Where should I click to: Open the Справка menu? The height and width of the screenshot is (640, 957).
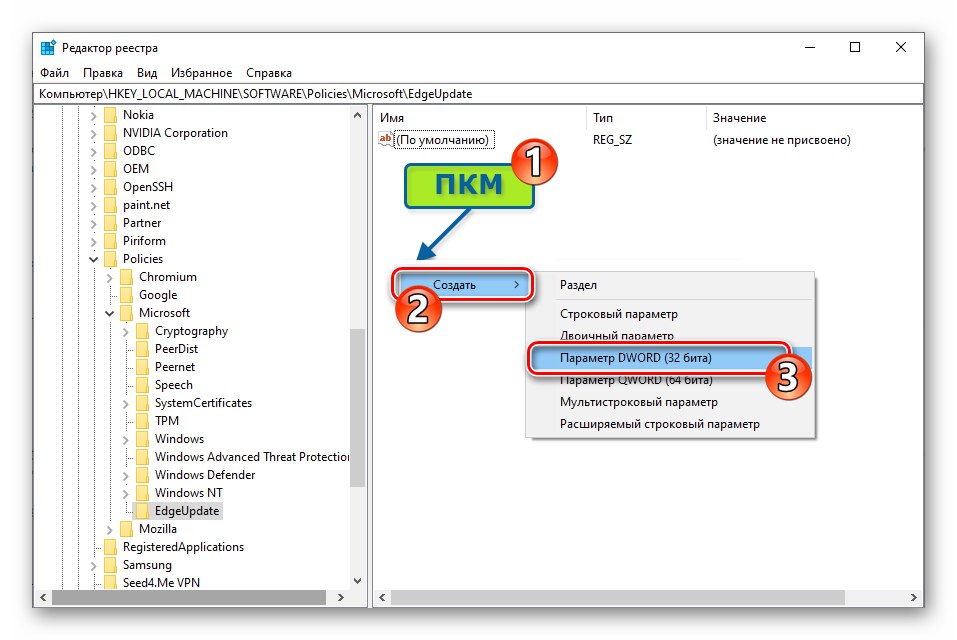(x=269, y=73)
